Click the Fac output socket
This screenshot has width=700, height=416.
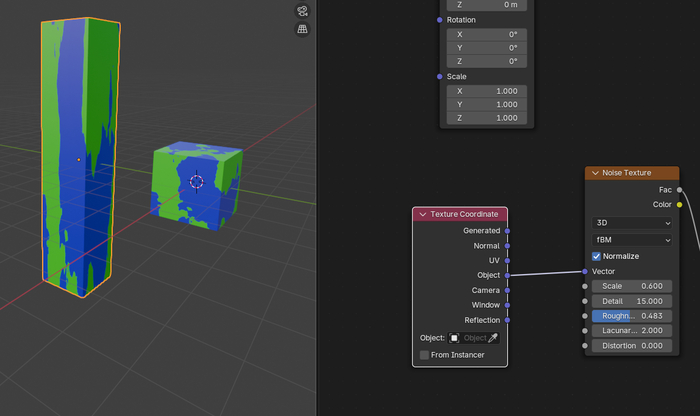click(x=679, y=189)
